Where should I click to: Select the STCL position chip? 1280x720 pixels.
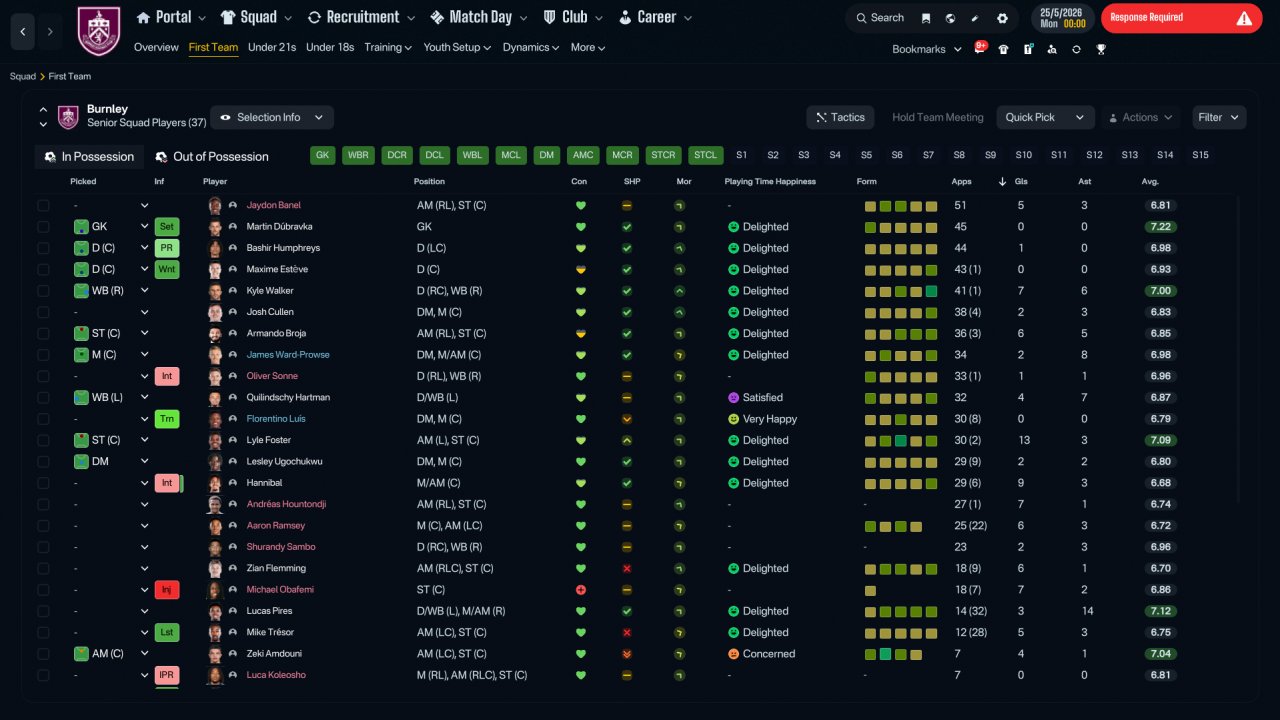705,155
